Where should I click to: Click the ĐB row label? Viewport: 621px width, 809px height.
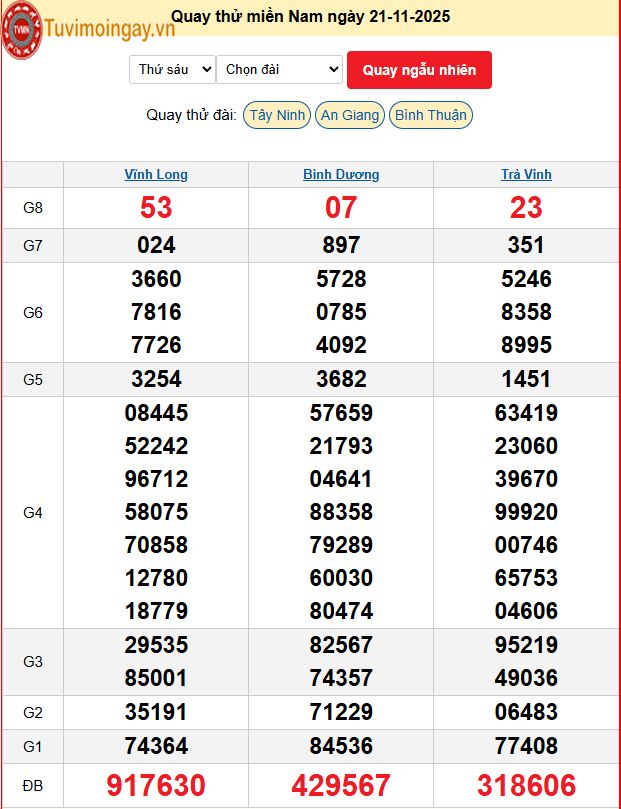pos(33,786)
